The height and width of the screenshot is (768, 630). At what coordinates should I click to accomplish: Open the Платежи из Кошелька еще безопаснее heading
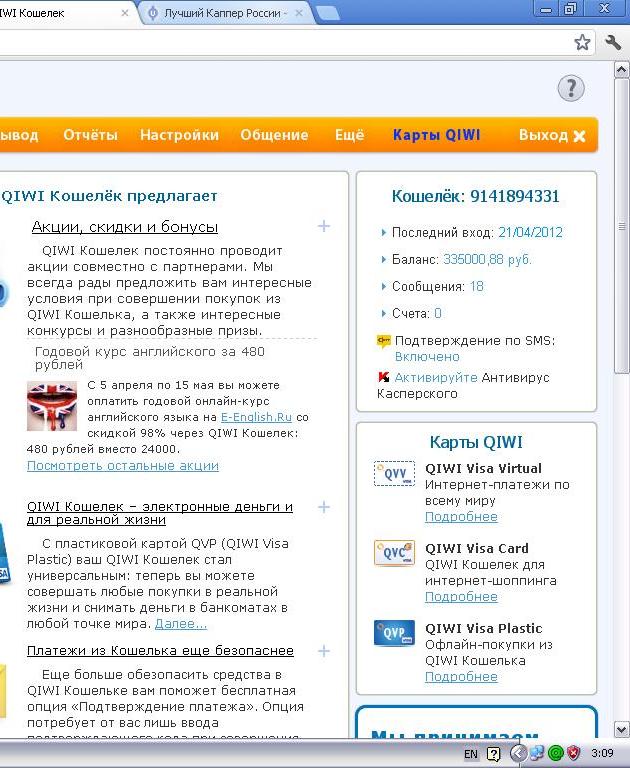click(160, 651)
